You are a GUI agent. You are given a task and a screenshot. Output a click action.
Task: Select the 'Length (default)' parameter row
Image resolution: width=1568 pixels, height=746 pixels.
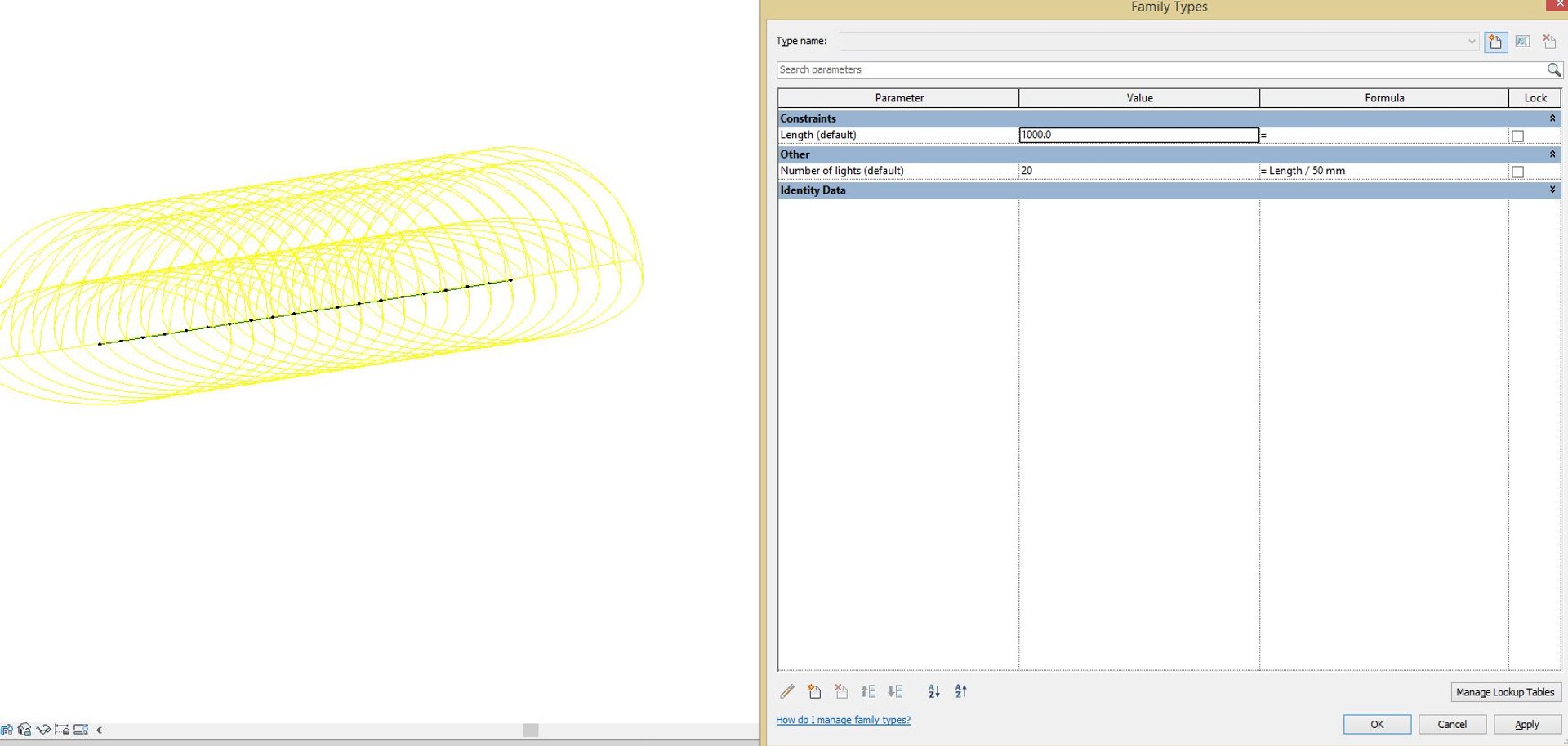898,136
